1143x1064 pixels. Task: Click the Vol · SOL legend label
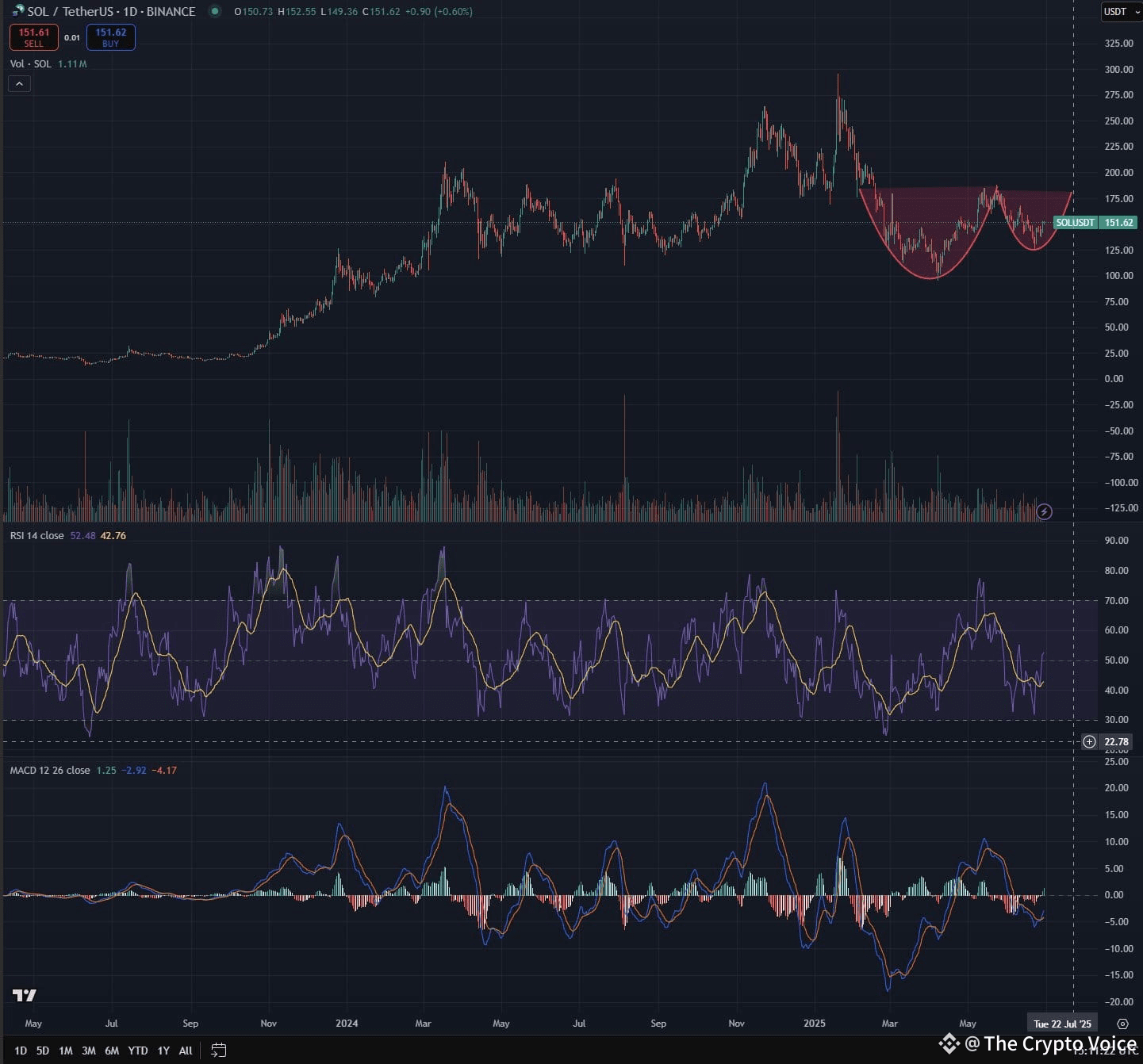[30, 63]
